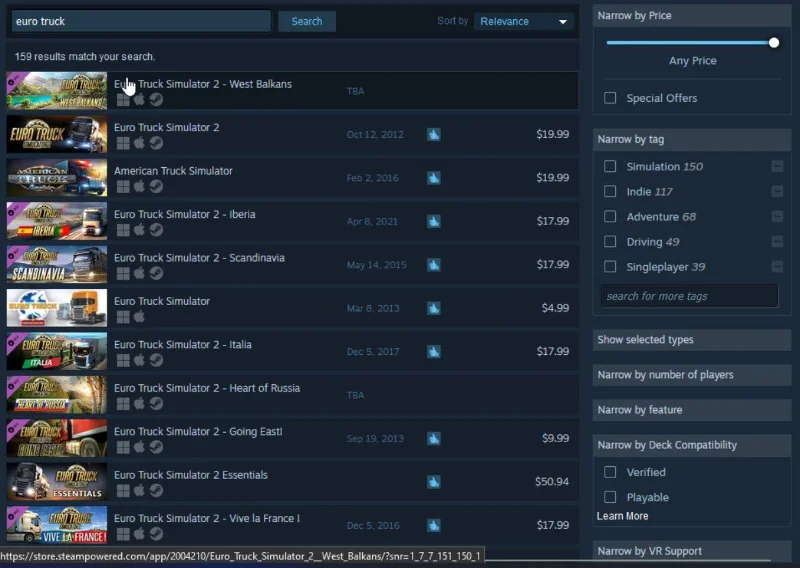
Task: Open Euro Truck Simulator 2 - Heart of Russia title
Action: (x=207, y=388)
